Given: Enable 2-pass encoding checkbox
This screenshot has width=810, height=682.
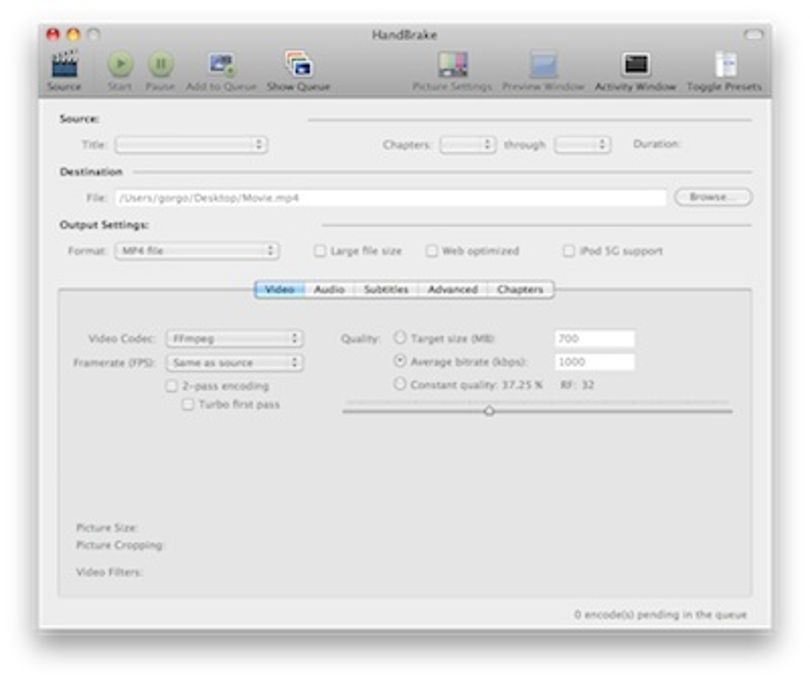Looking at the screenshot, I should (x=171, y=386).
